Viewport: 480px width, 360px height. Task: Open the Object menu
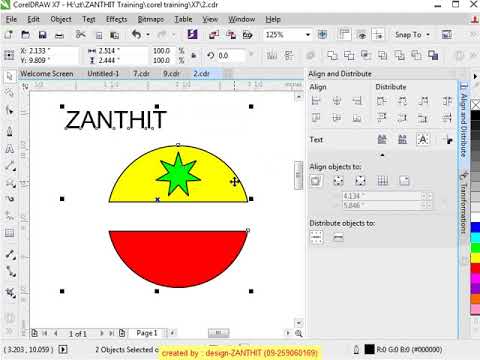tap(61, 19)
